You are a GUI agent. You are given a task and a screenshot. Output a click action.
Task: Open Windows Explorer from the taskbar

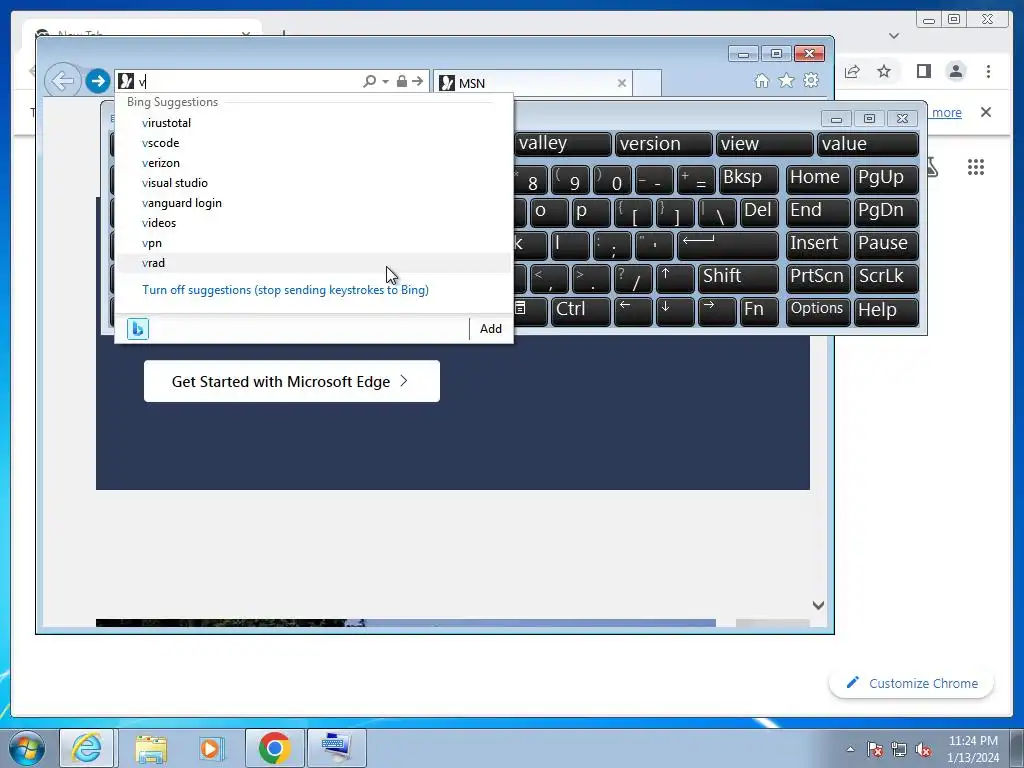(151, 748)
